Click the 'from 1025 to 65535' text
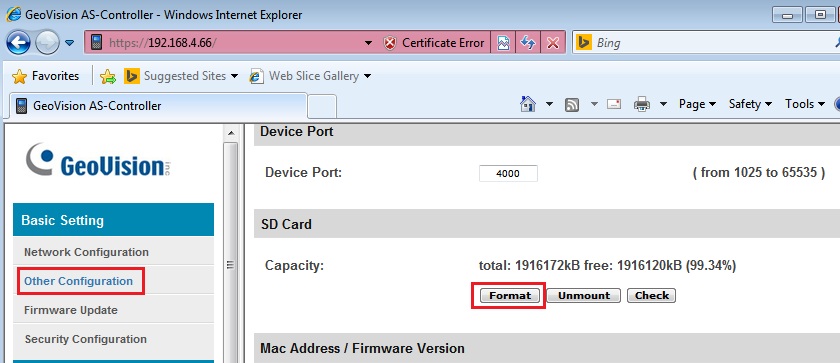 759,173
